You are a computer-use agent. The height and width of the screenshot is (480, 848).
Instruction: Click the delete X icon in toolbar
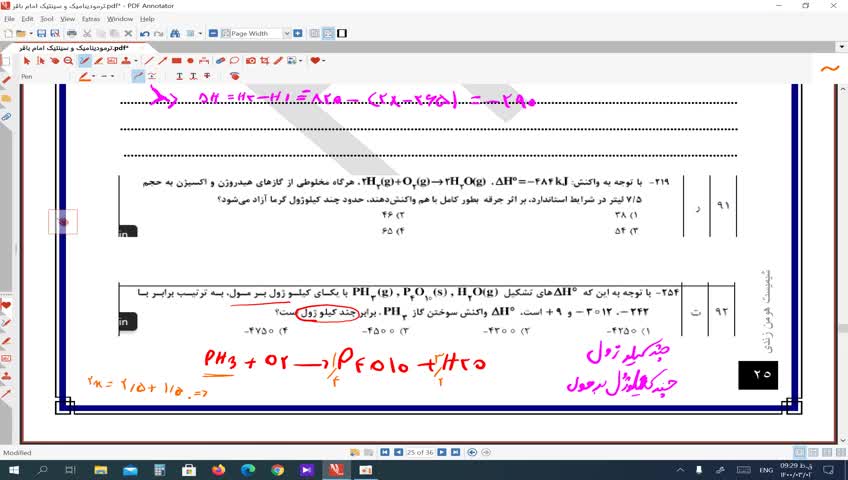pyautogui.click(x=128, y=34)
